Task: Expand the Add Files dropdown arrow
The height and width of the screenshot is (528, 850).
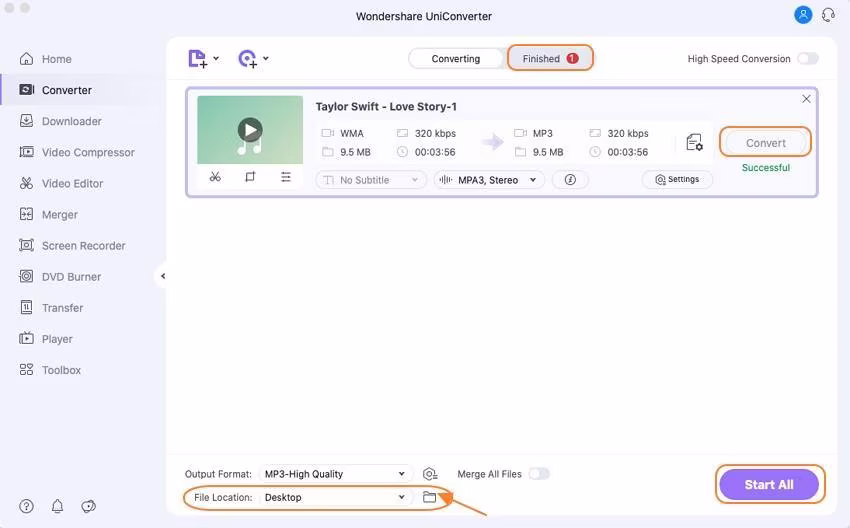Action: click(x=216, y=59)
